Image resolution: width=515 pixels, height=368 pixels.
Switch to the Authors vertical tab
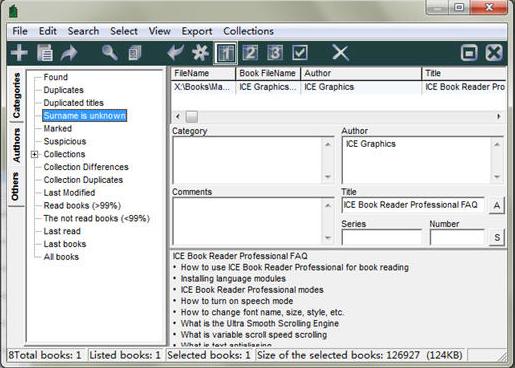coord(16,145)
